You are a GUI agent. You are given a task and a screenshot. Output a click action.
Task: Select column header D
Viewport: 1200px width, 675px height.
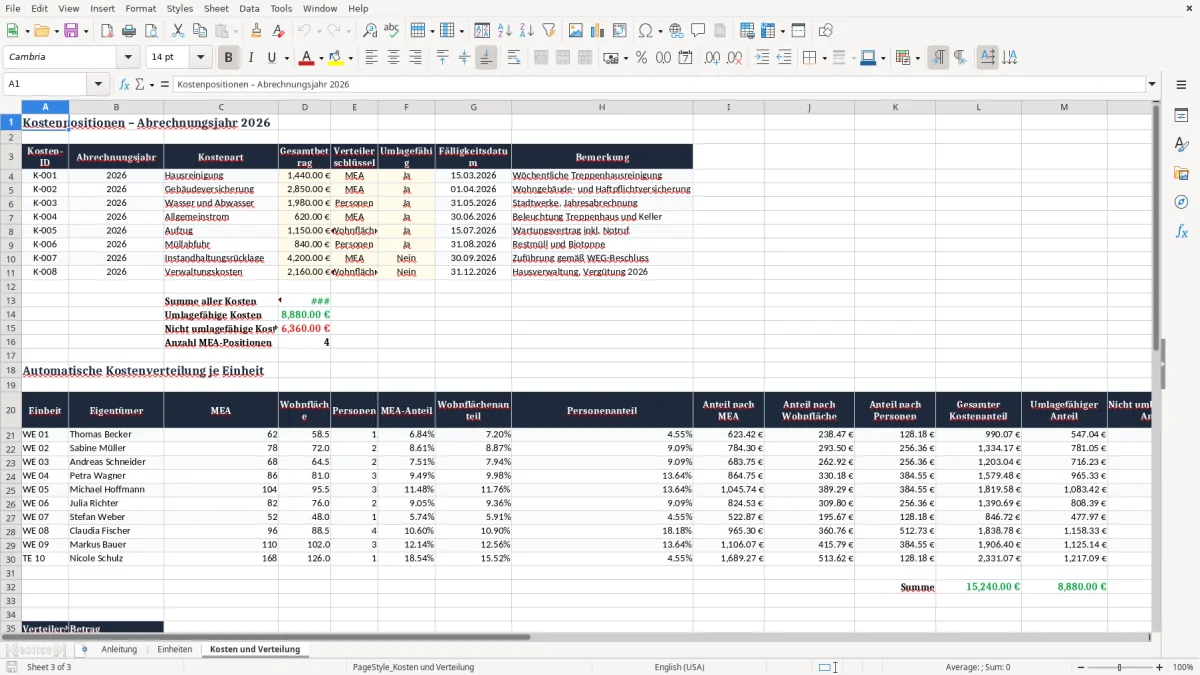[305, 107]
